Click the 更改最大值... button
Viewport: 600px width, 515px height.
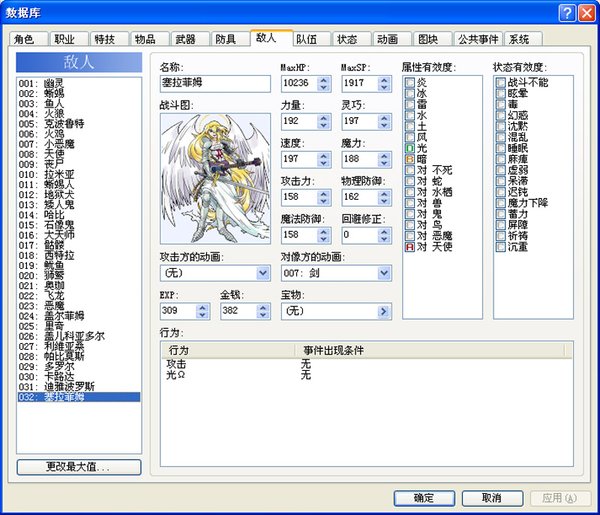78,467
